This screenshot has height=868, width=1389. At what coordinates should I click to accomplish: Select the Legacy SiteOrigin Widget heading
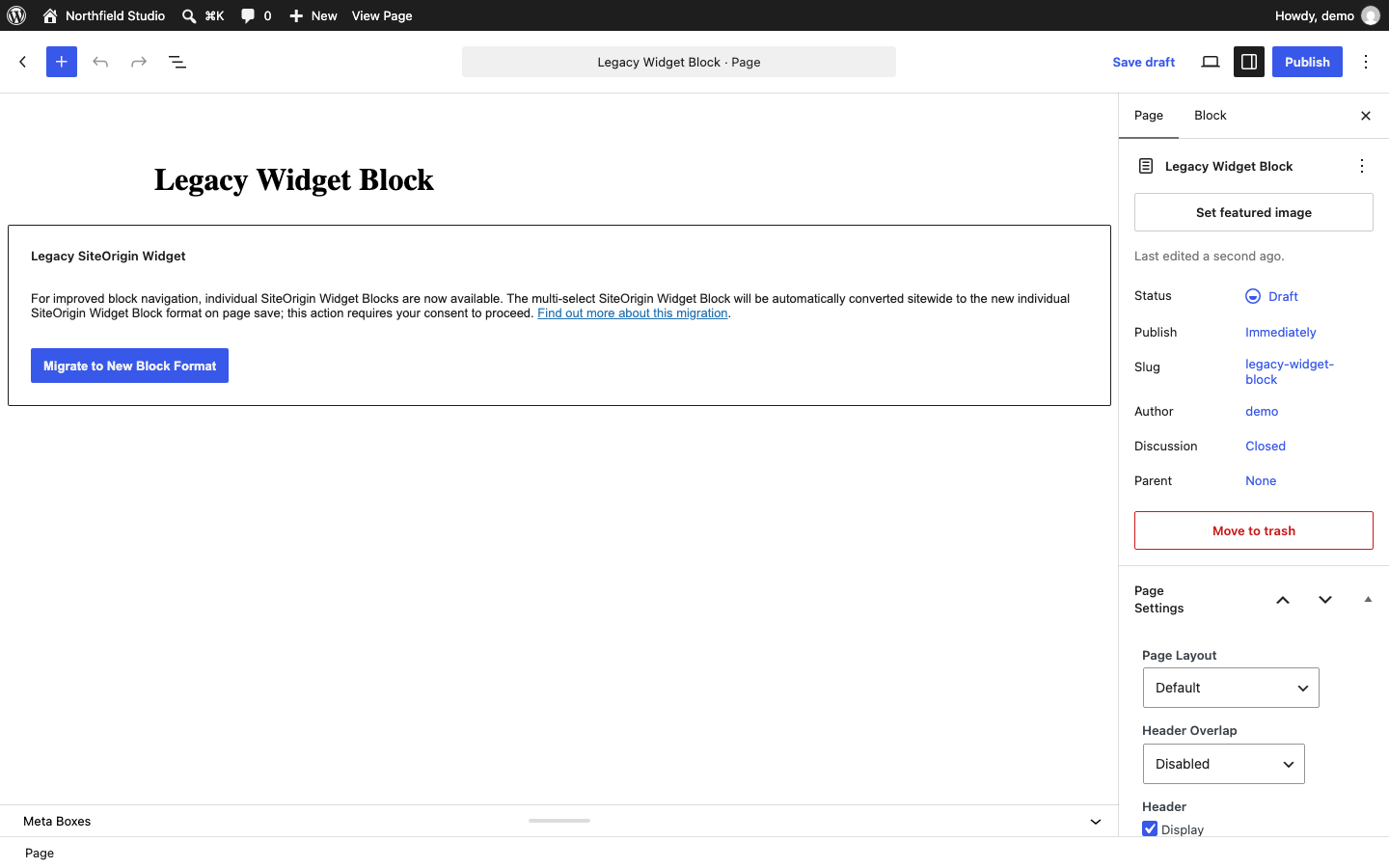pos(108,256)
